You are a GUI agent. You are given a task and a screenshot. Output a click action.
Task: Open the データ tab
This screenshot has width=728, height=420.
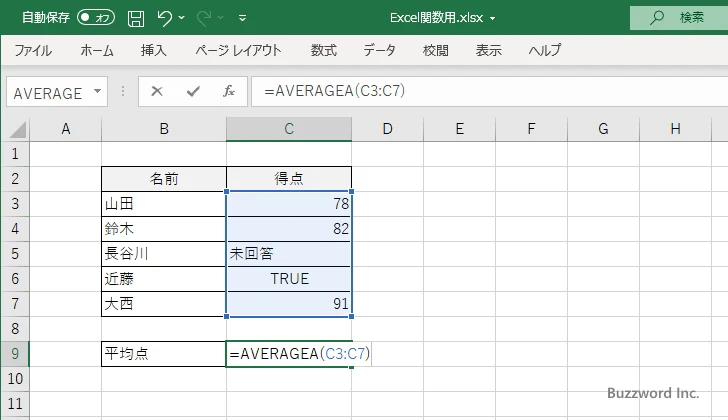pos(379,50)
